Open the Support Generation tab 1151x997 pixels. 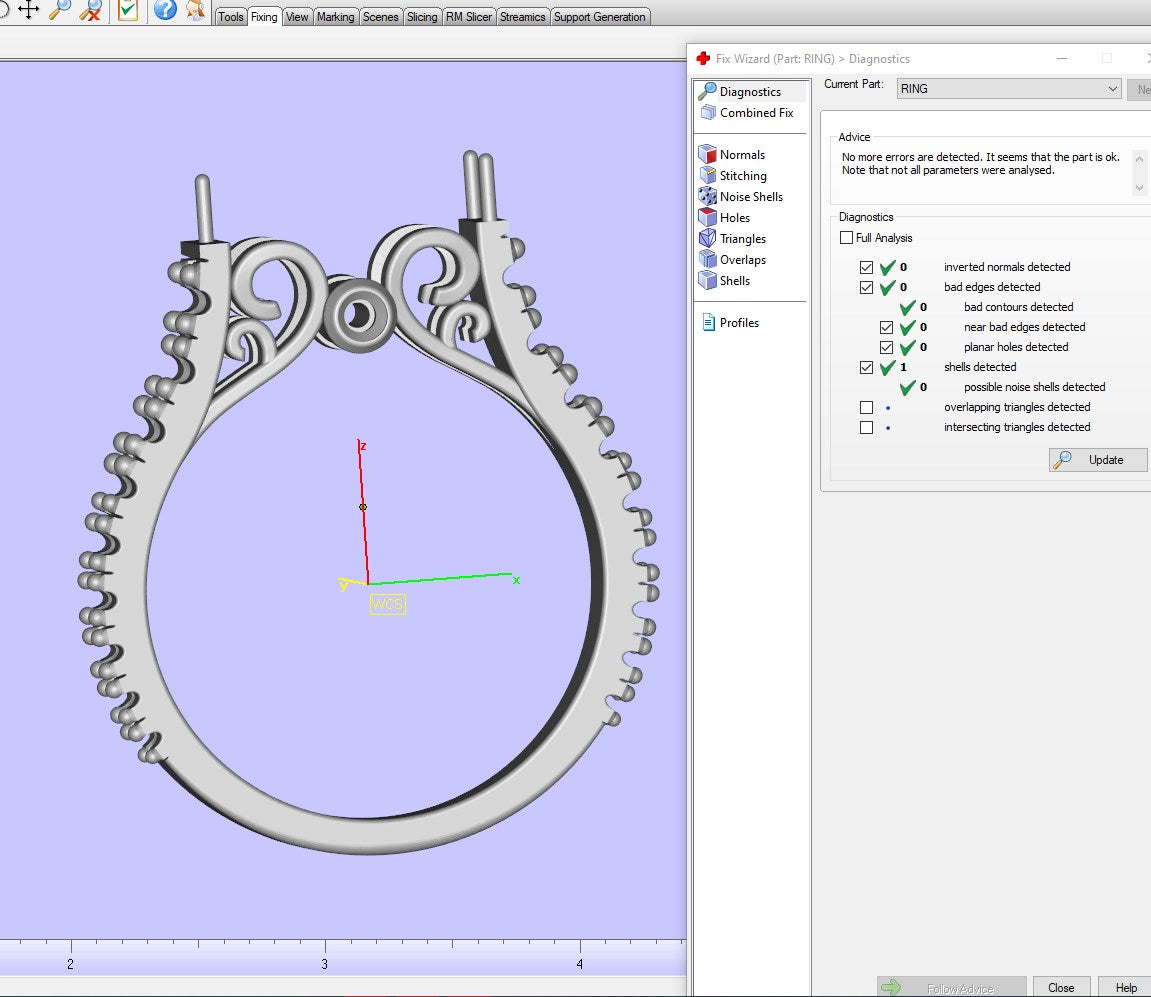tap(599, 17)
